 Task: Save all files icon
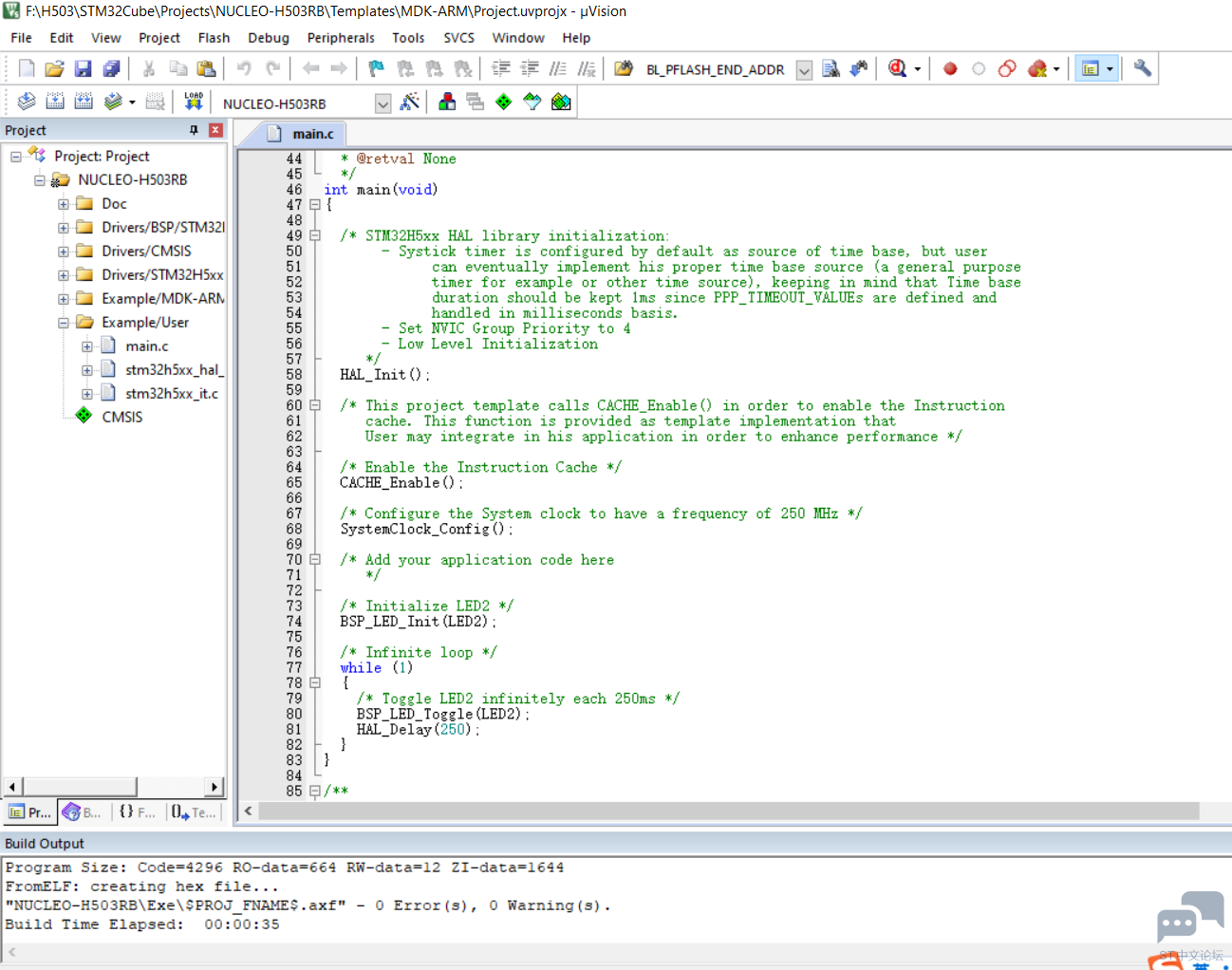(x=112, y=68)
